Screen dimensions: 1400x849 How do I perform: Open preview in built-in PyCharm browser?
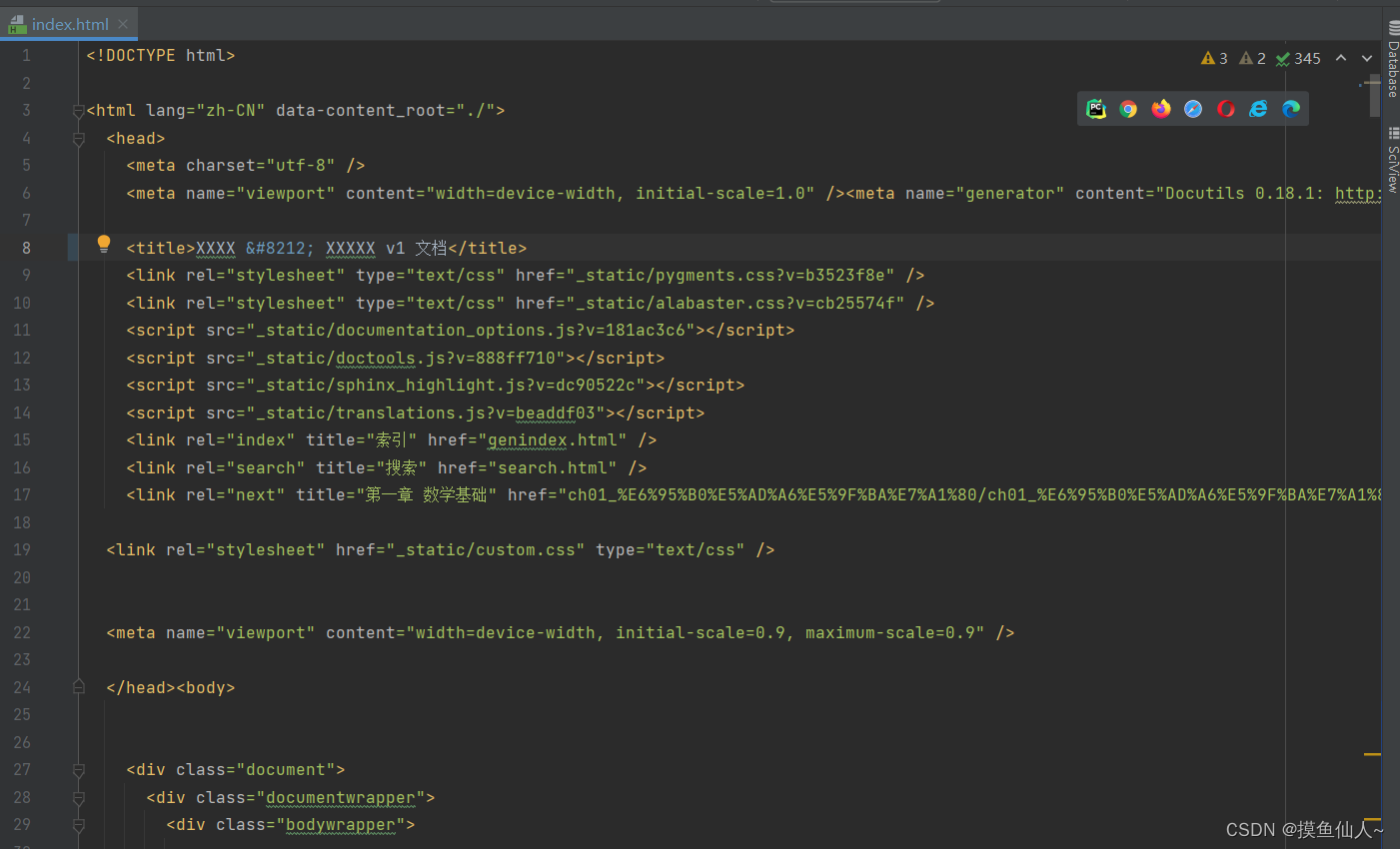[1096, 109]
